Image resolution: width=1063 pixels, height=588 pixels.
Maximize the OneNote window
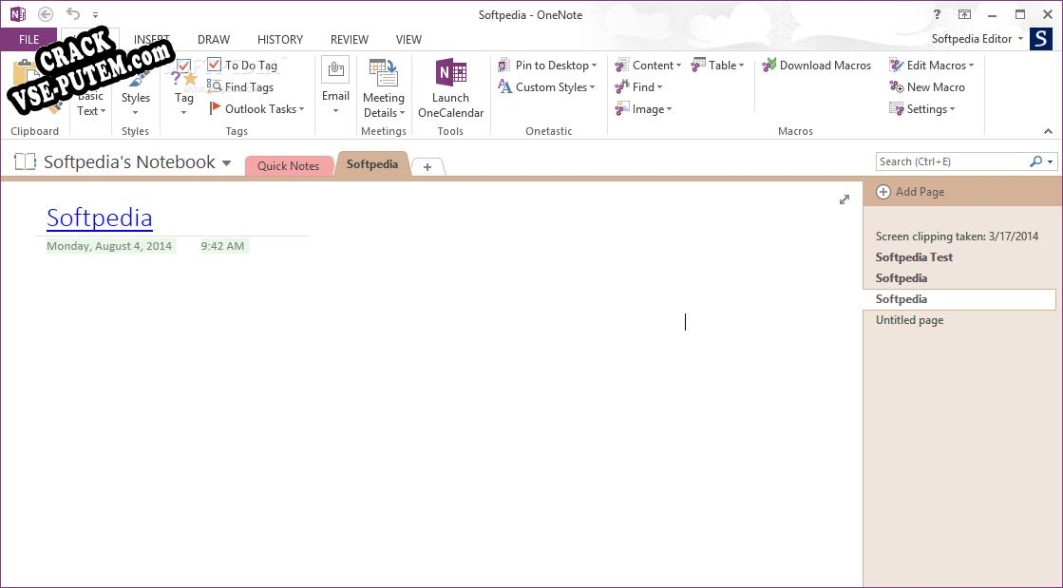click(x=1020, y=14)
